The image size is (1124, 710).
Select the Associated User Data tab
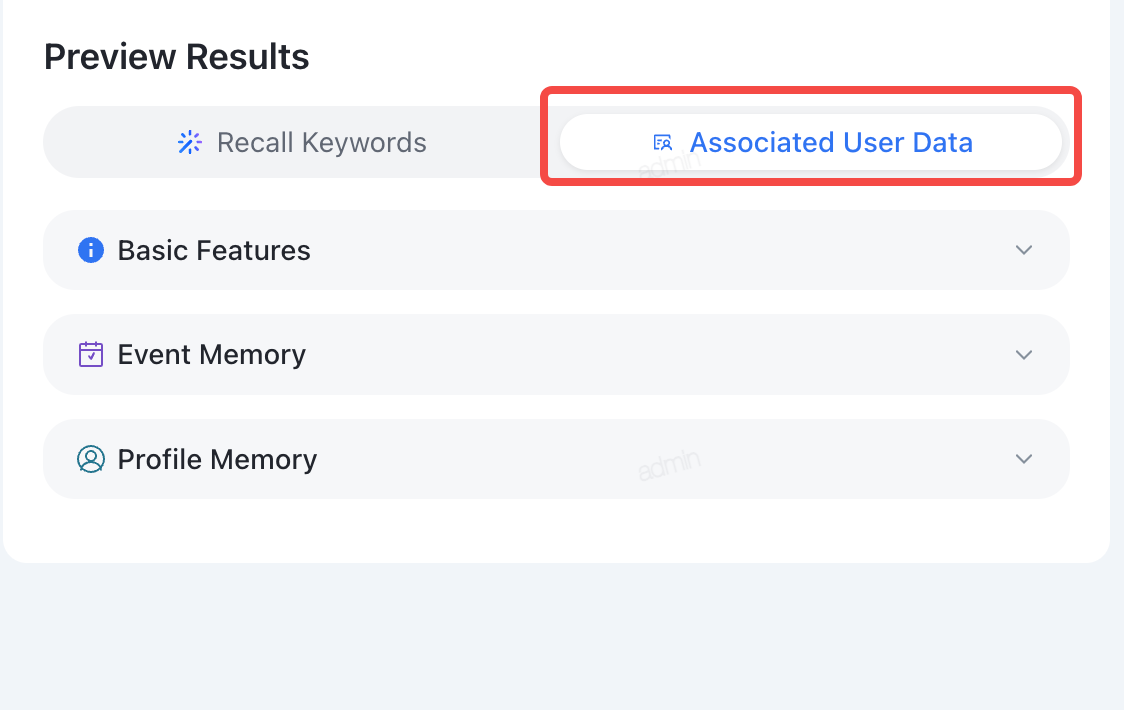(811, 142)
